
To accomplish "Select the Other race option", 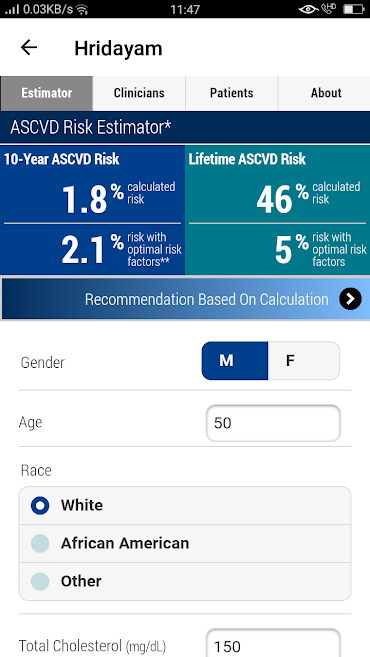I will click(185, 582).
